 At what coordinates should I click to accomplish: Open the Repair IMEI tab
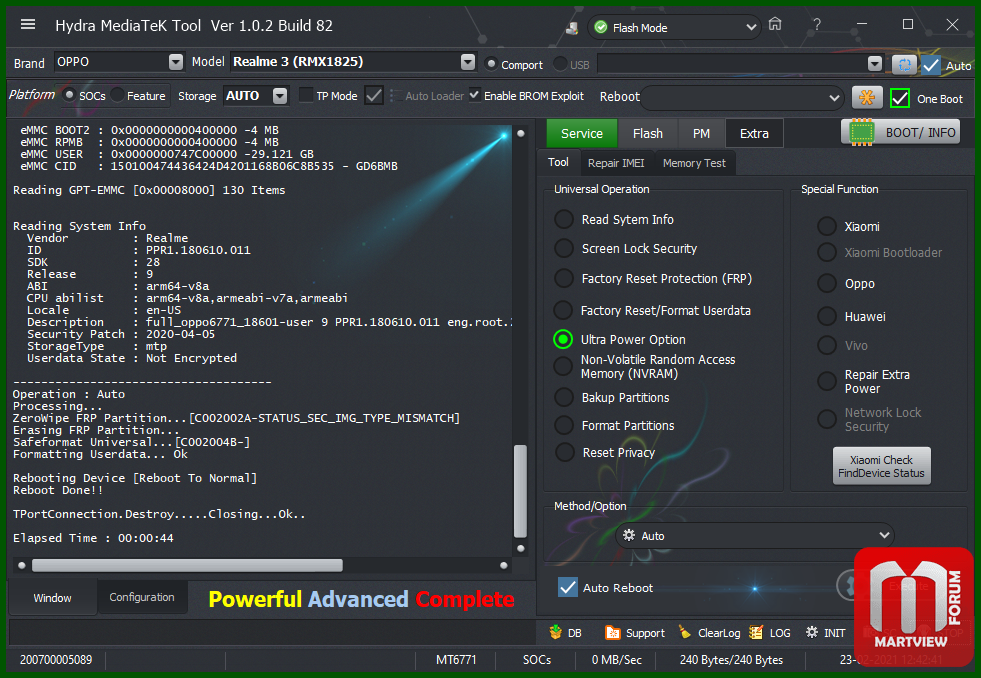pos(616,163)
